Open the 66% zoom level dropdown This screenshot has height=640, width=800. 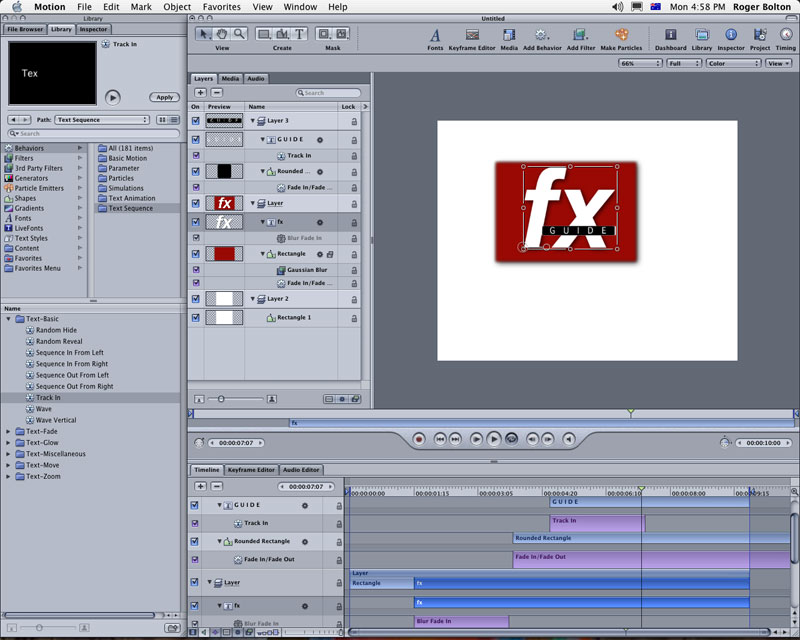(640, 63)
